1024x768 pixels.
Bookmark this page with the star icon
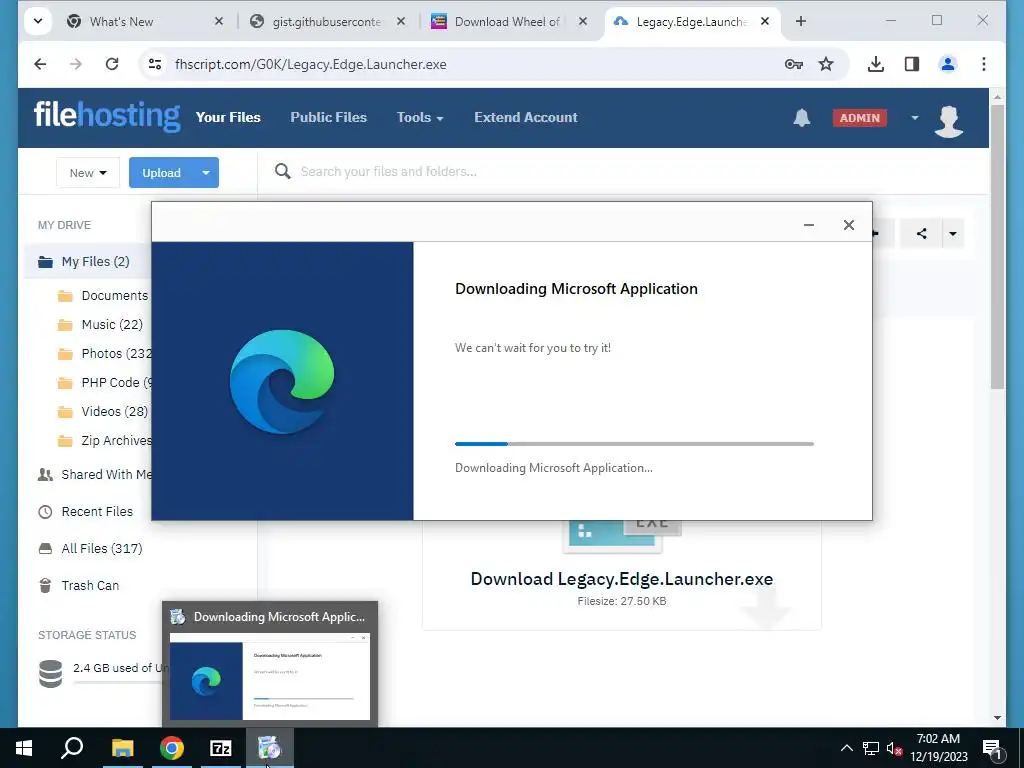(x=826, y=64)
